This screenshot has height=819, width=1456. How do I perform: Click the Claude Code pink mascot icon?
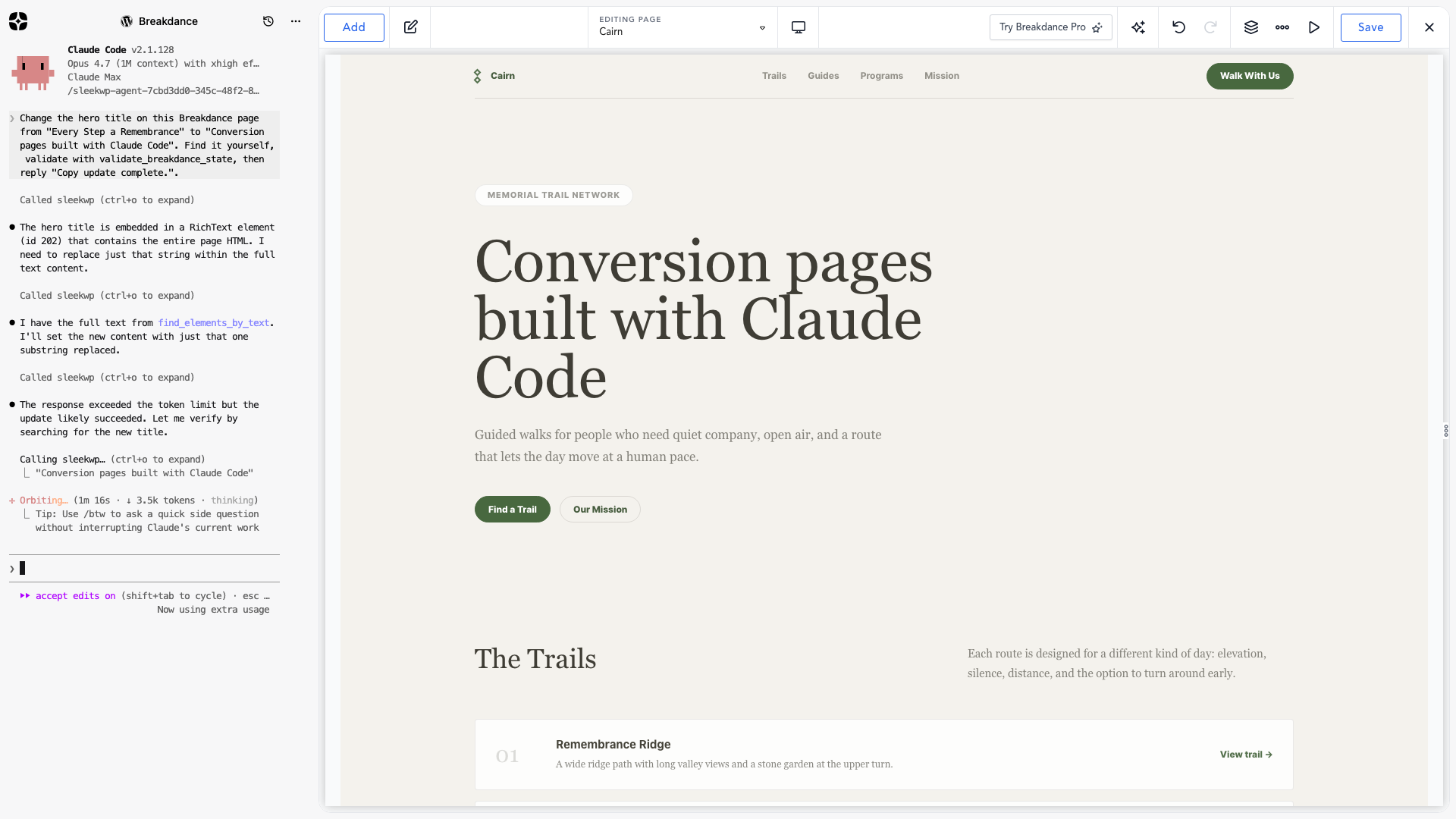point(33,73)
